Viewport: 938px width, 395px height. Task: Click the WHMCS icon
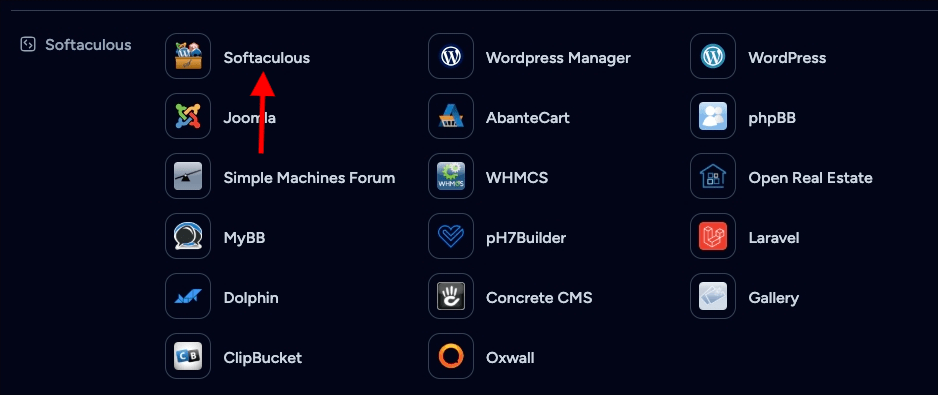click(x=450, y=176)
